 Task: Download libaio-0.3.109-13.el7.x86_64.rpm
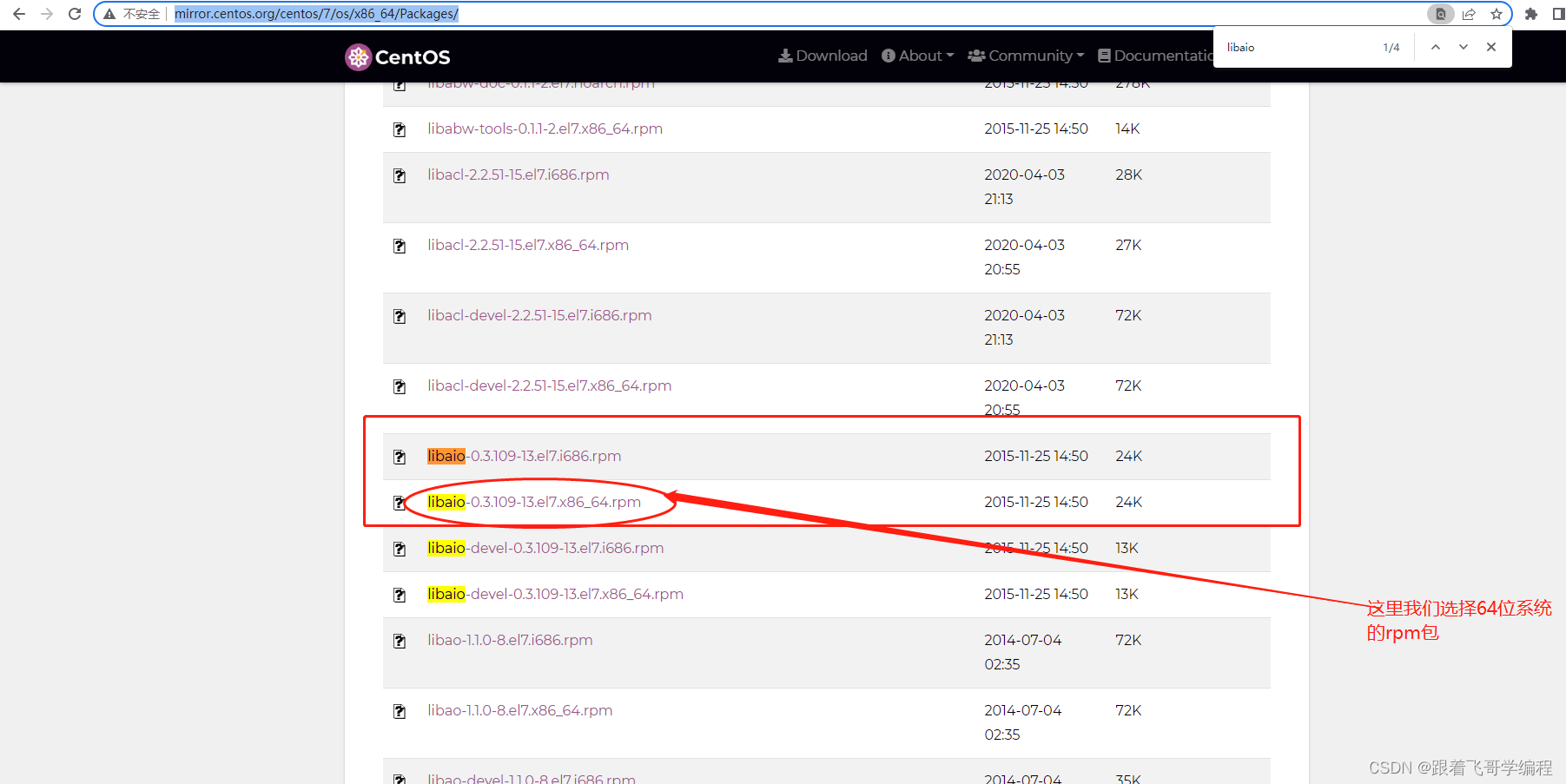[x=534, y=502]
